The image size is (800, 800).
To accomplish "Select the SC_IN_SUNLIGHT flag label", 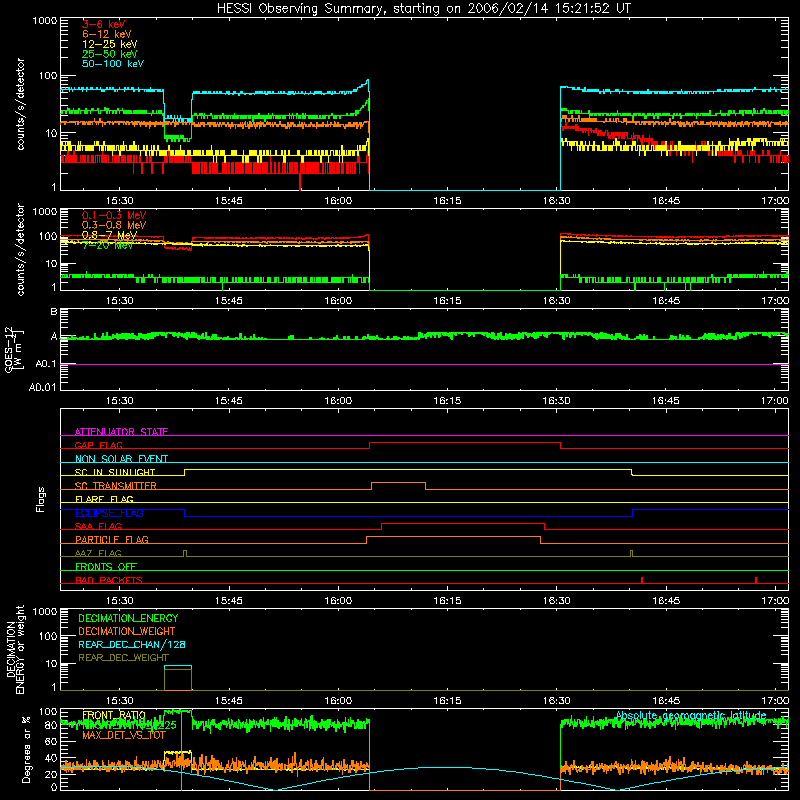I will click(x=115, y=472).
